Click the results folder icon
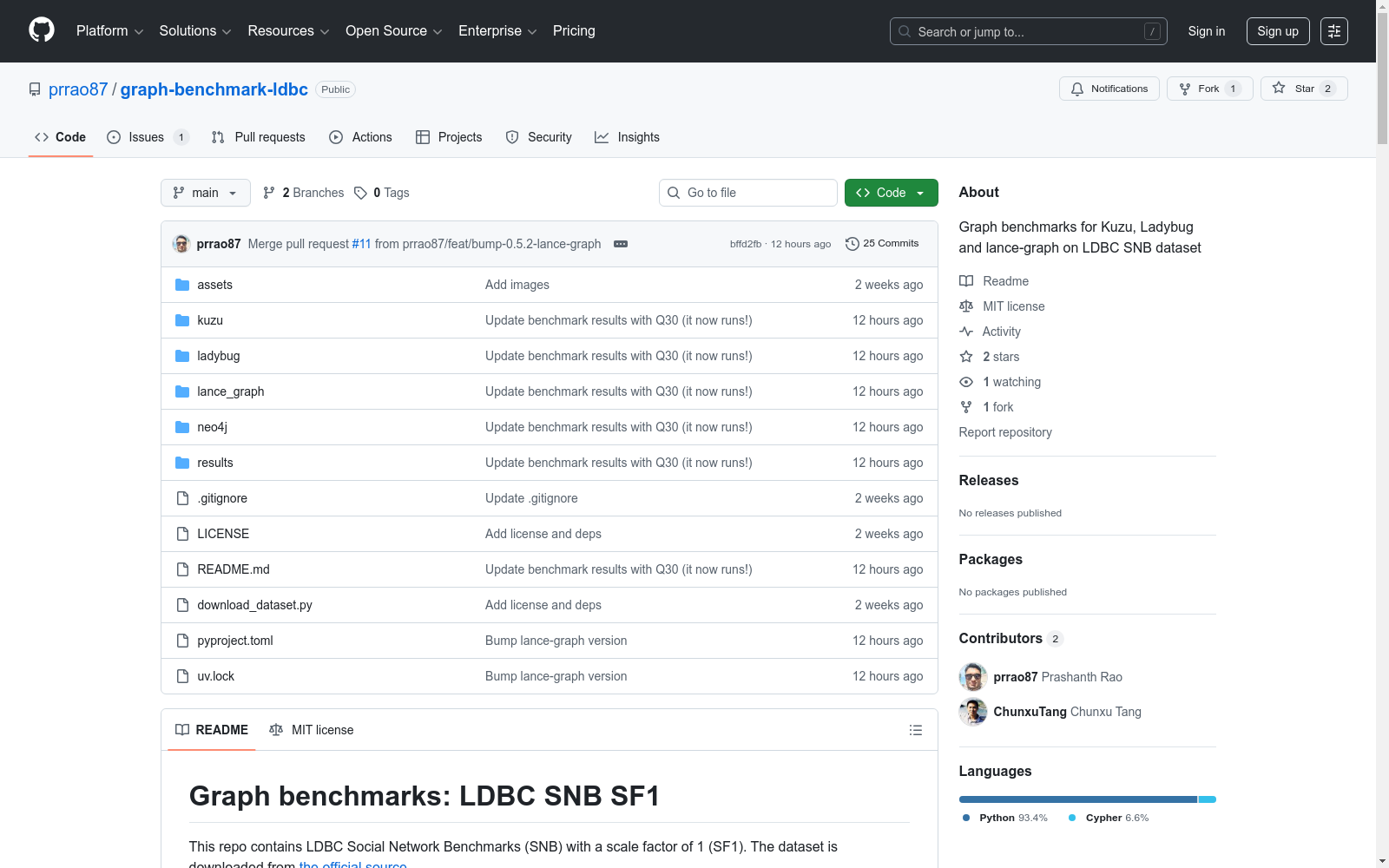 182,463
